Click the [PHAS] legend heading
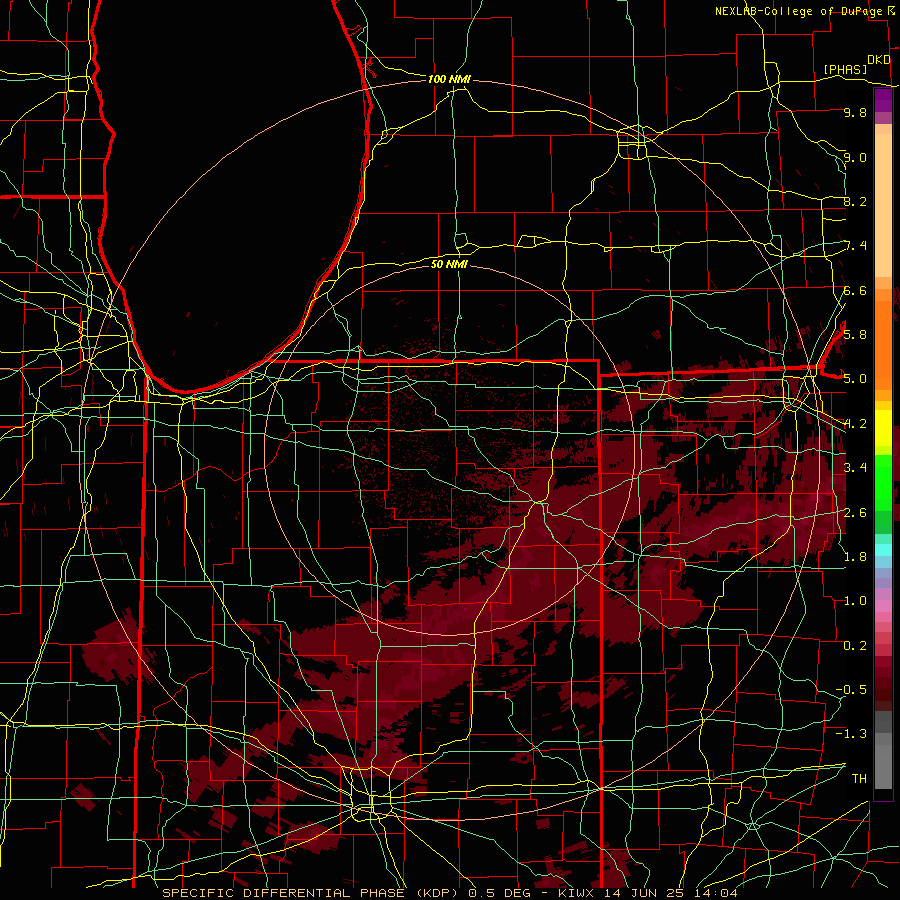This screenshot has width=900, height=900. (845, 69)
